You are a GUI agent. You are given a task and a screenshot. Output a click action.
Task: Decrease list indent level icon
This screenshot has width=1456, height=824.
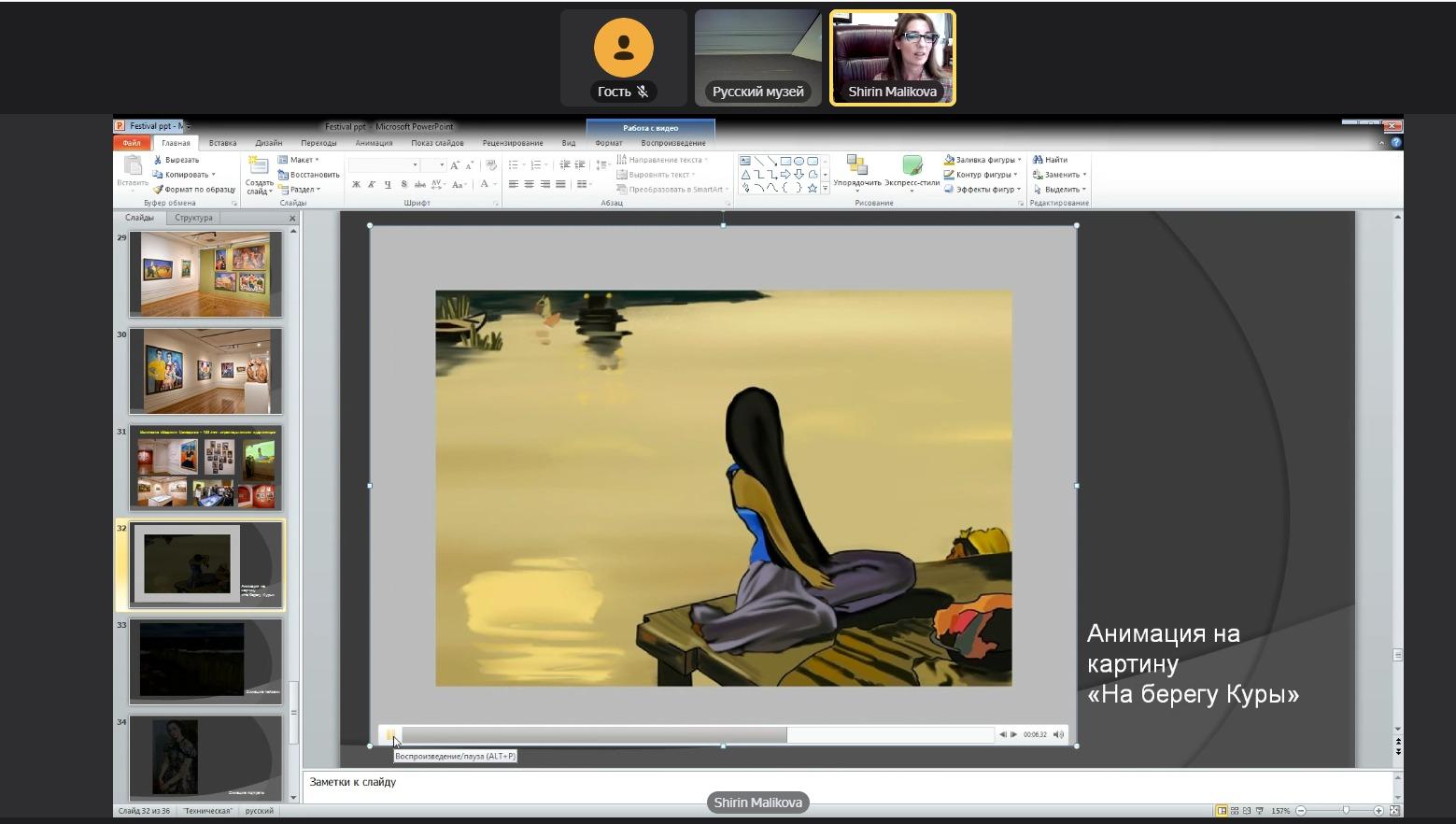coord(565,165)
